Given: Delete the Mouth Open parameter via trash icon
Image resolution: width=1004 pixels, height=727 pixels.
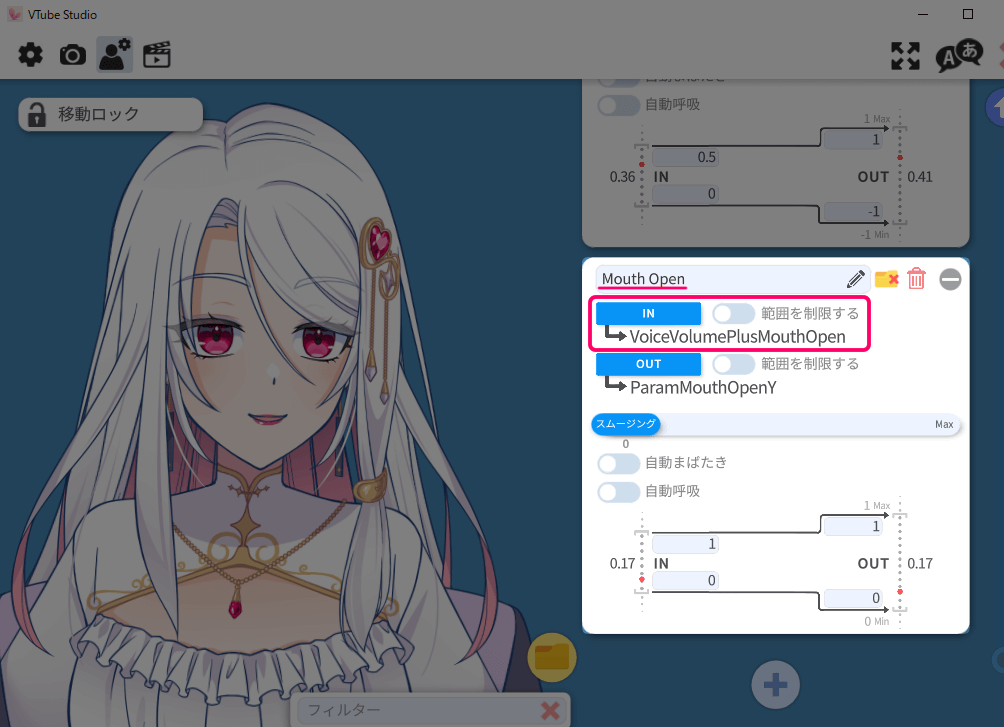Looking at the screenshot, I should pos(916,279).
